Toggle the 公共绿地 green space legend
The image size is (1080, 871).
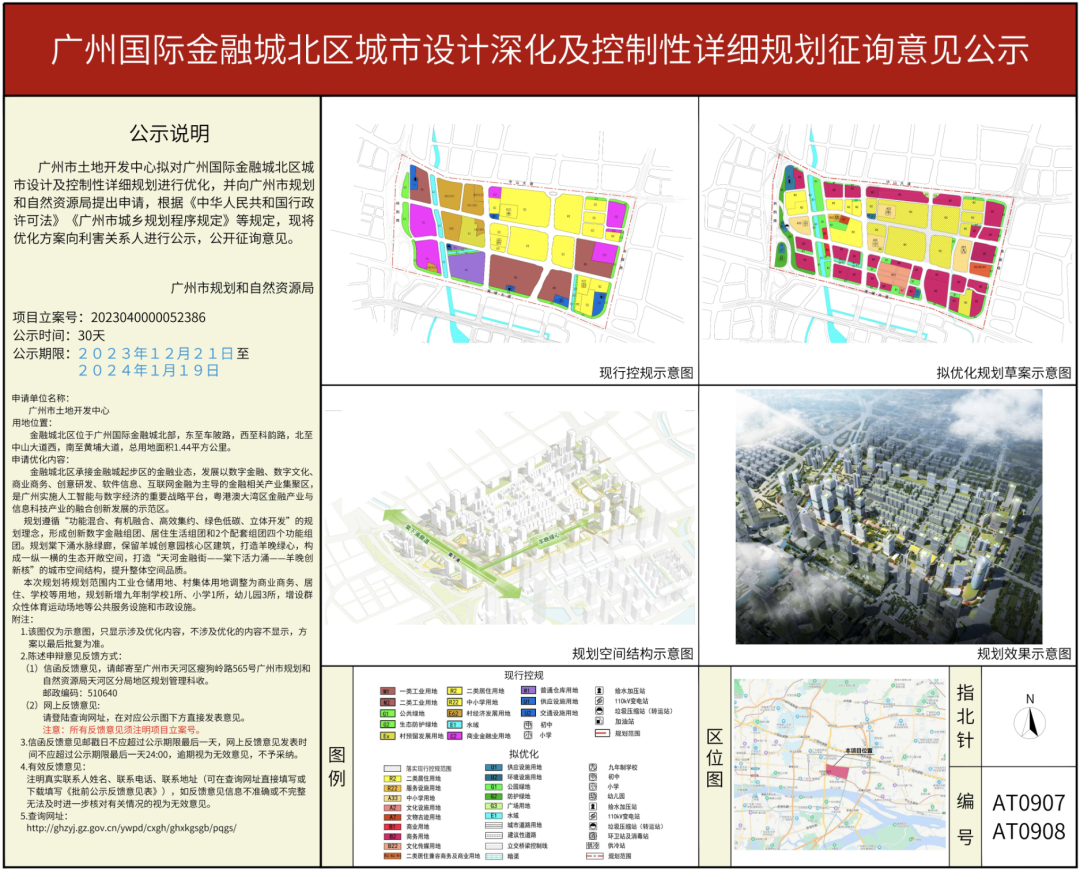coord(385,713)
